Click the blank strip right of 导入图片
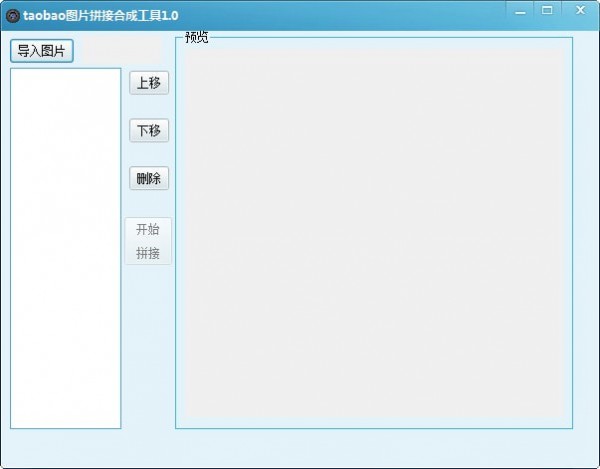 pyautogui.click(x=118, y=51)
